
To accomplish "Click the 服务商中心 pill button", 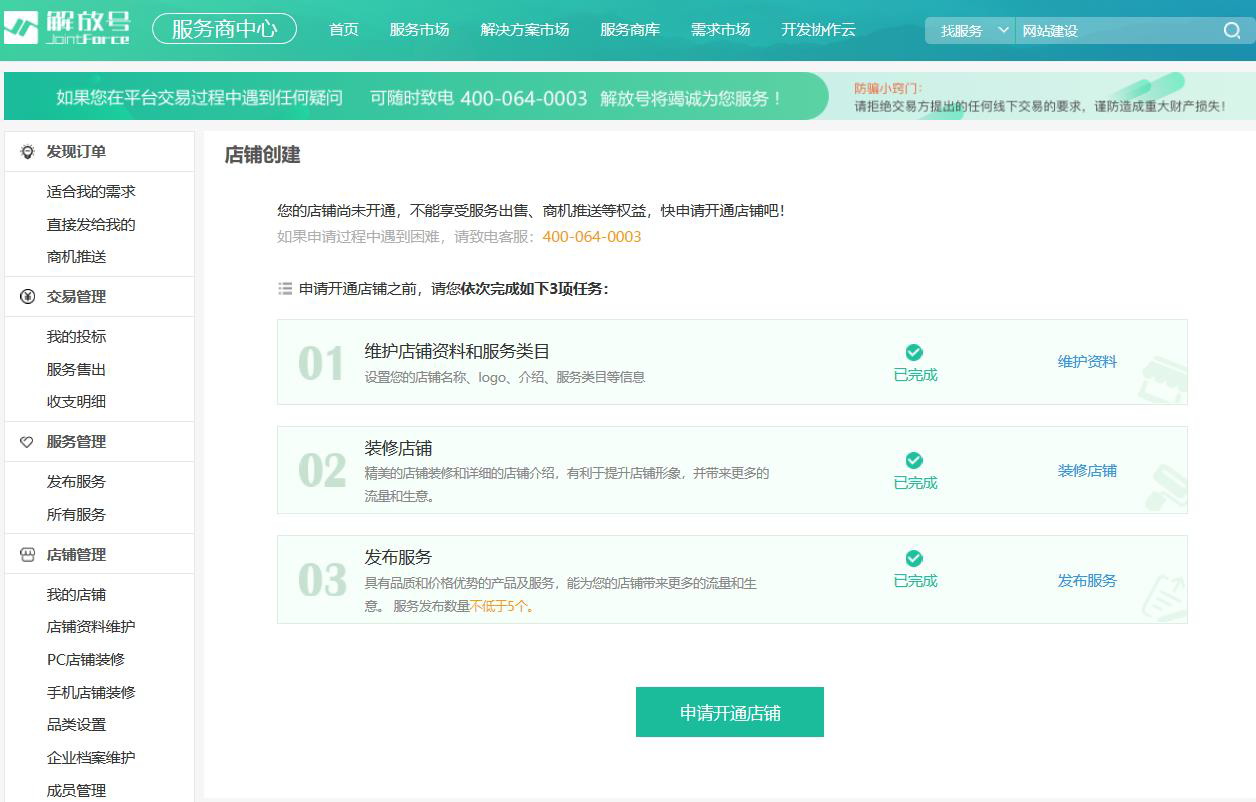I will (x=224, y=29).
